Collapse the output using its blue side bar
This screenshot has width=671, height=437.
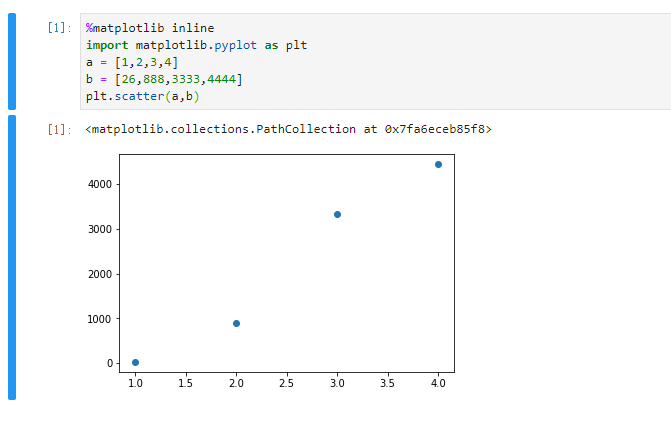point(12,257)
